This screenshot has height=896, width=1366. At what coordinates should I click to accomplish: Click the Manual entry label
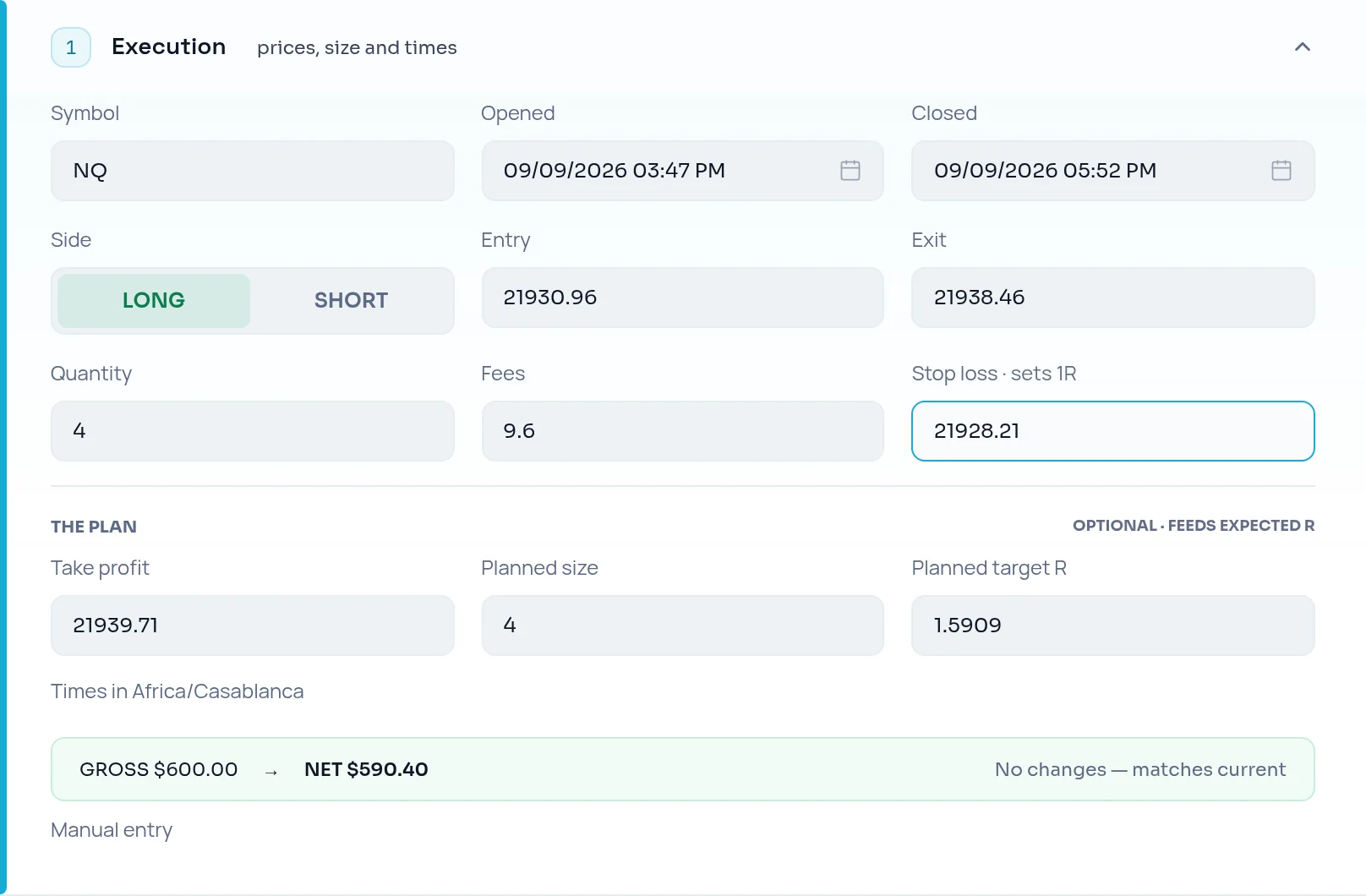[x=112, y=830]
